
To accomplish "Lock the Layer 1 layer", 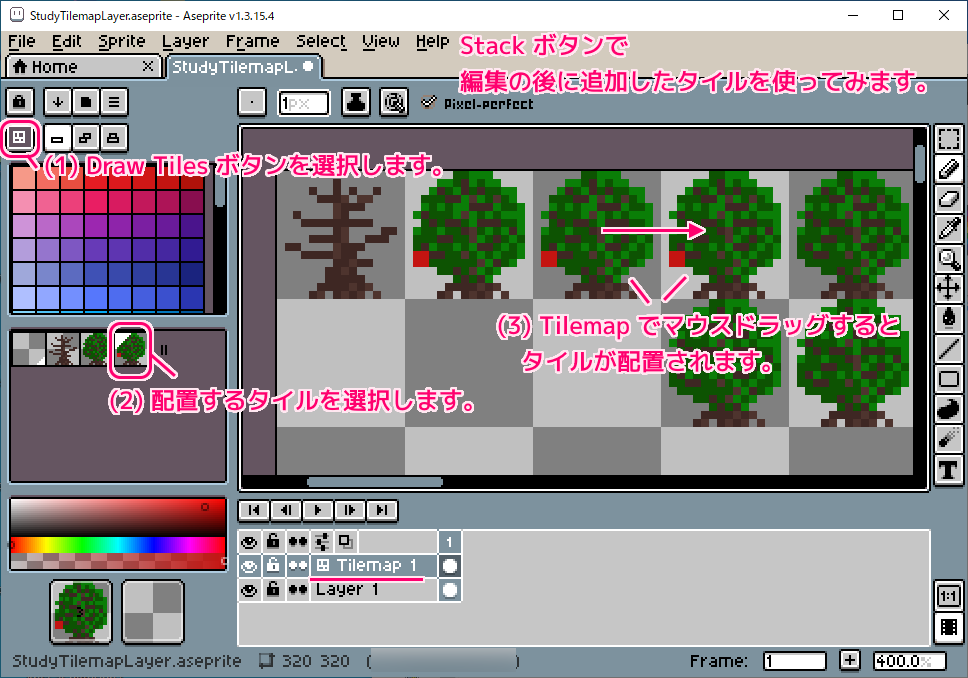I will (271, 589).
